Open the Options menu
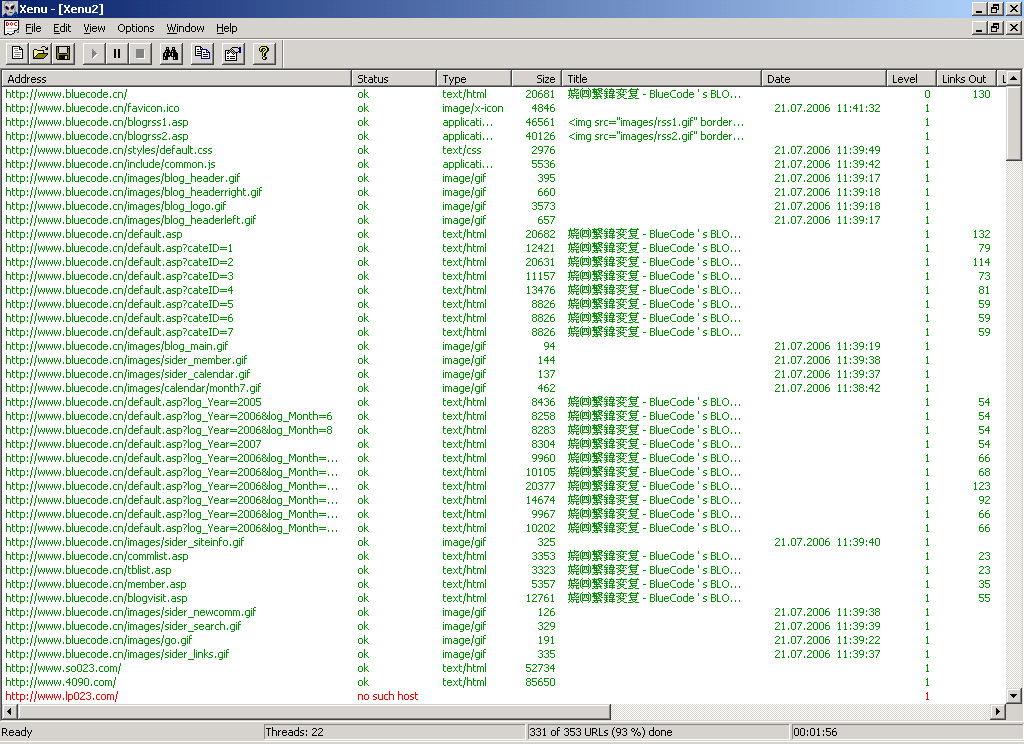The height and width of the screenshot is (744, 1024). (x=136, y=28)
